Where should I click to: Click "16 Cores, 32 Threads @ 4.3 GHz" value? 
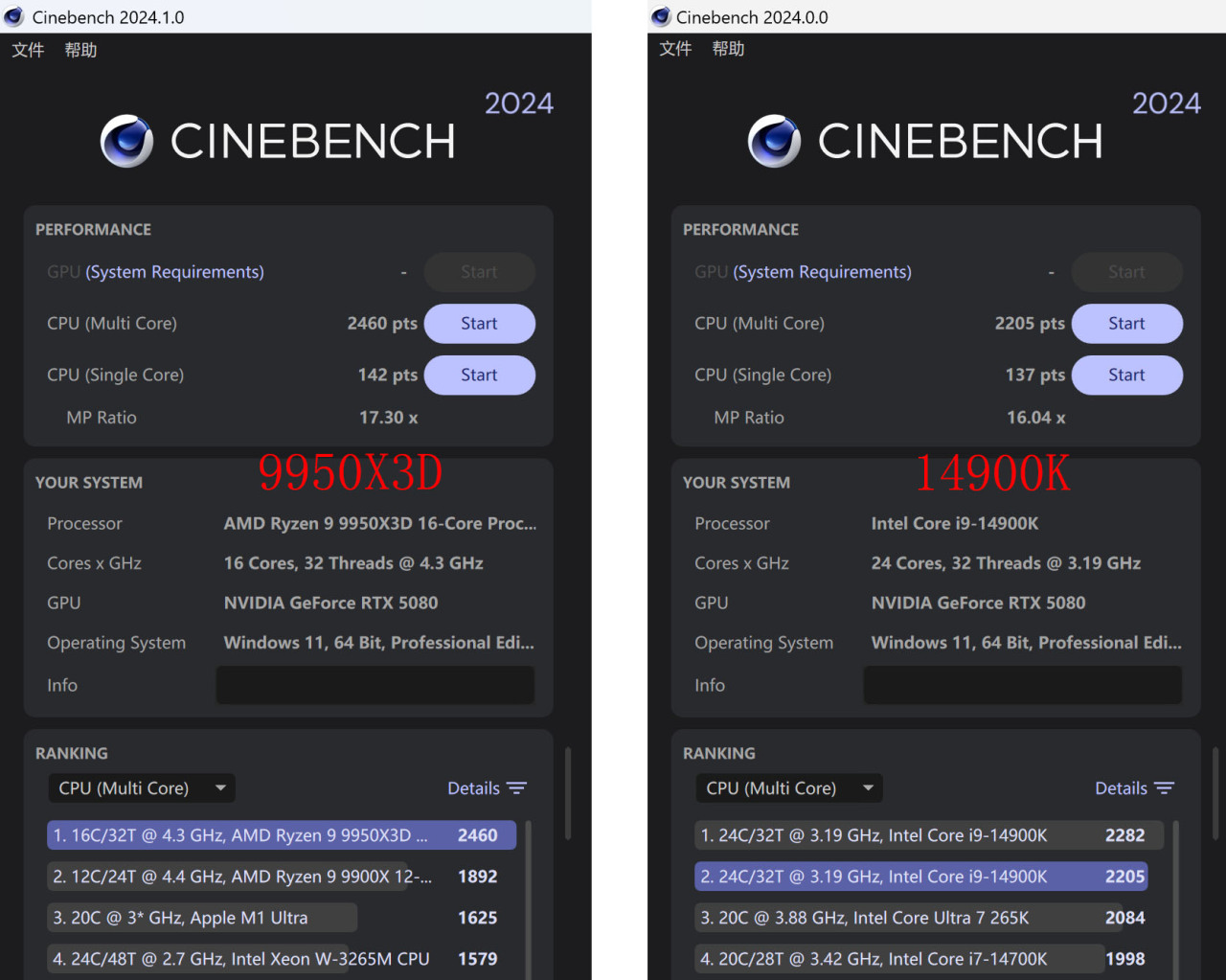(x=353, y=563)
